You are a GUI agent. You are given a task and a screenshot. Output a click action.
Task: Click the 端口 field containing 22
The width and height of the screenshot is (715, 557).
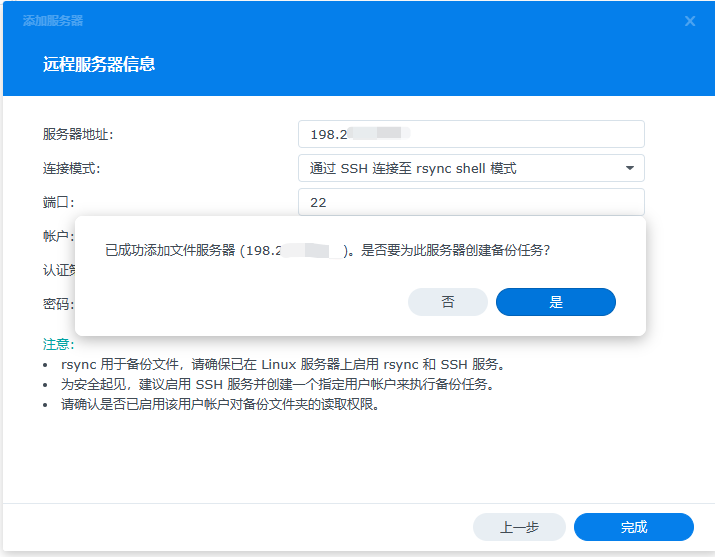[471, 202]
